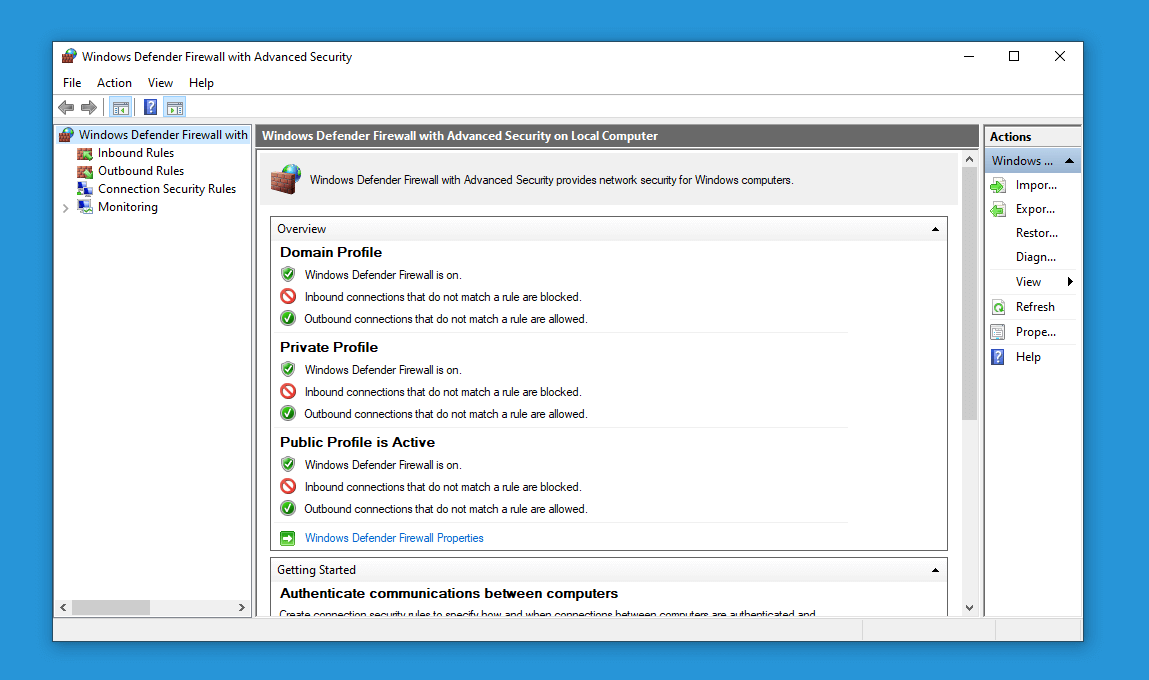Click Domain Profile inbound blocked icon
1149x680 pixels.
pos(288,296)
